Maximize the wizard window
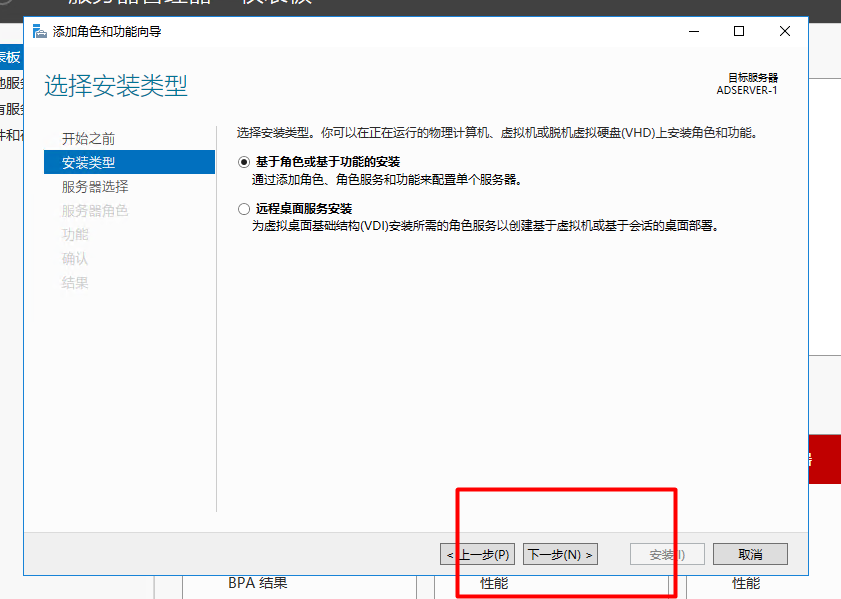This screenshot has height=599, width=841. (x=739, y=32)
